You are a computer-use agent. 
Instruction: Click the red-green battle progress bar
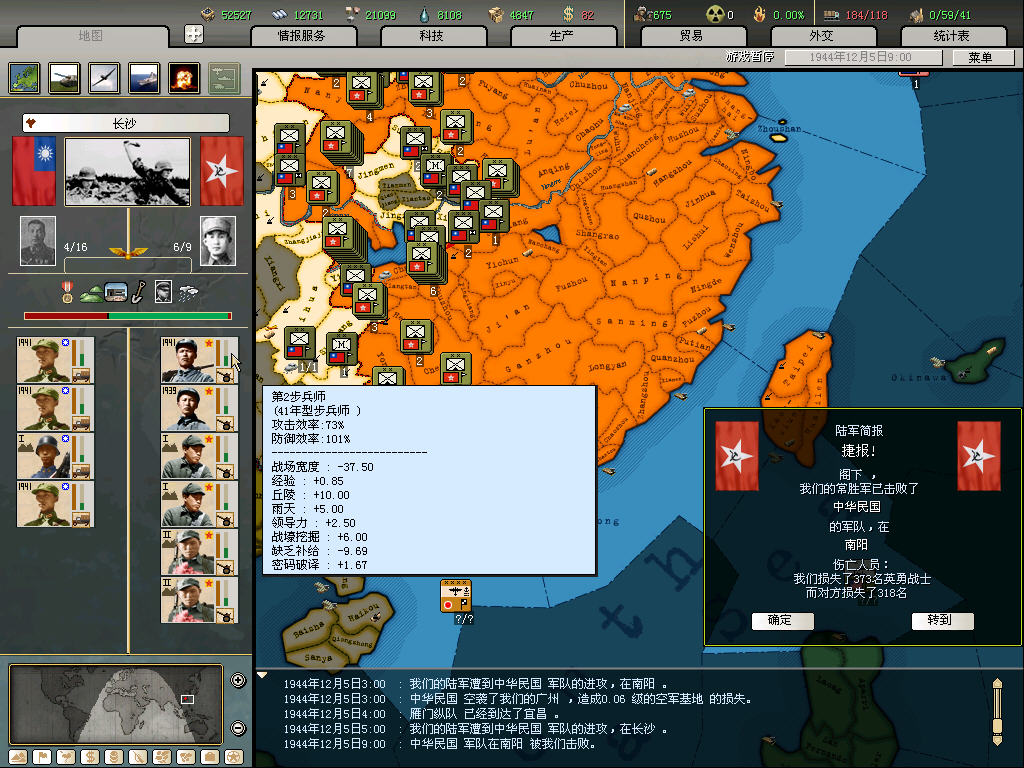pyautogui.click(x=128, y=316)
